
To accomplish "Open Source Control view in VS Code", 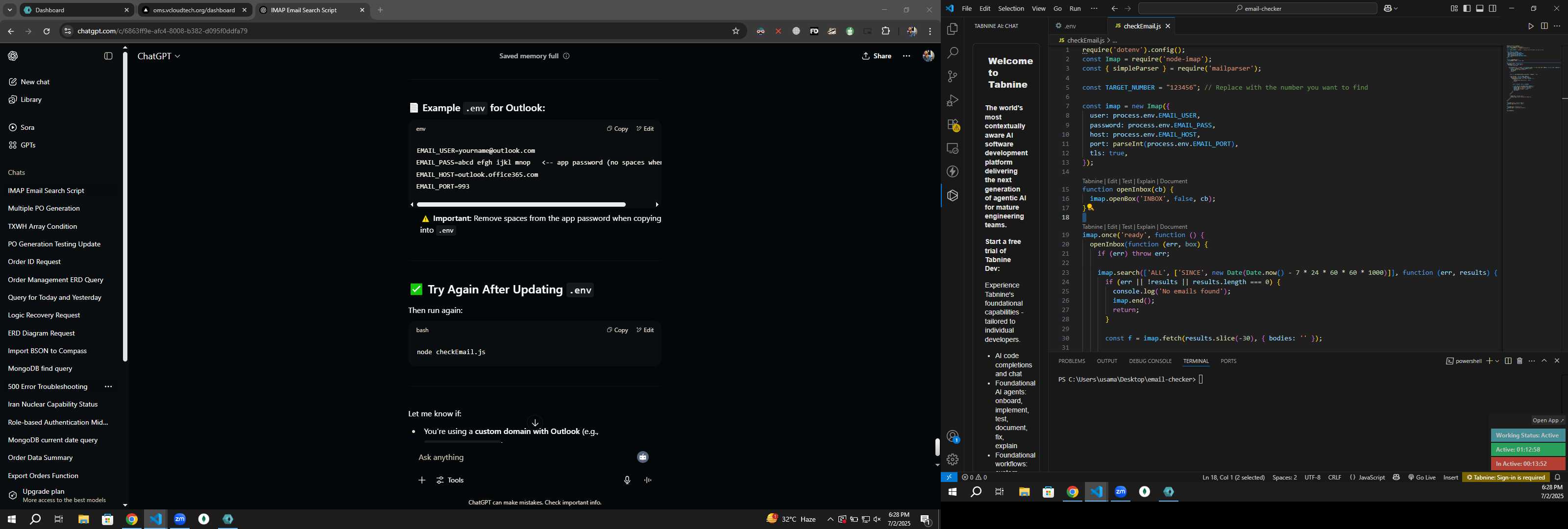I will (x=953, y=77).
